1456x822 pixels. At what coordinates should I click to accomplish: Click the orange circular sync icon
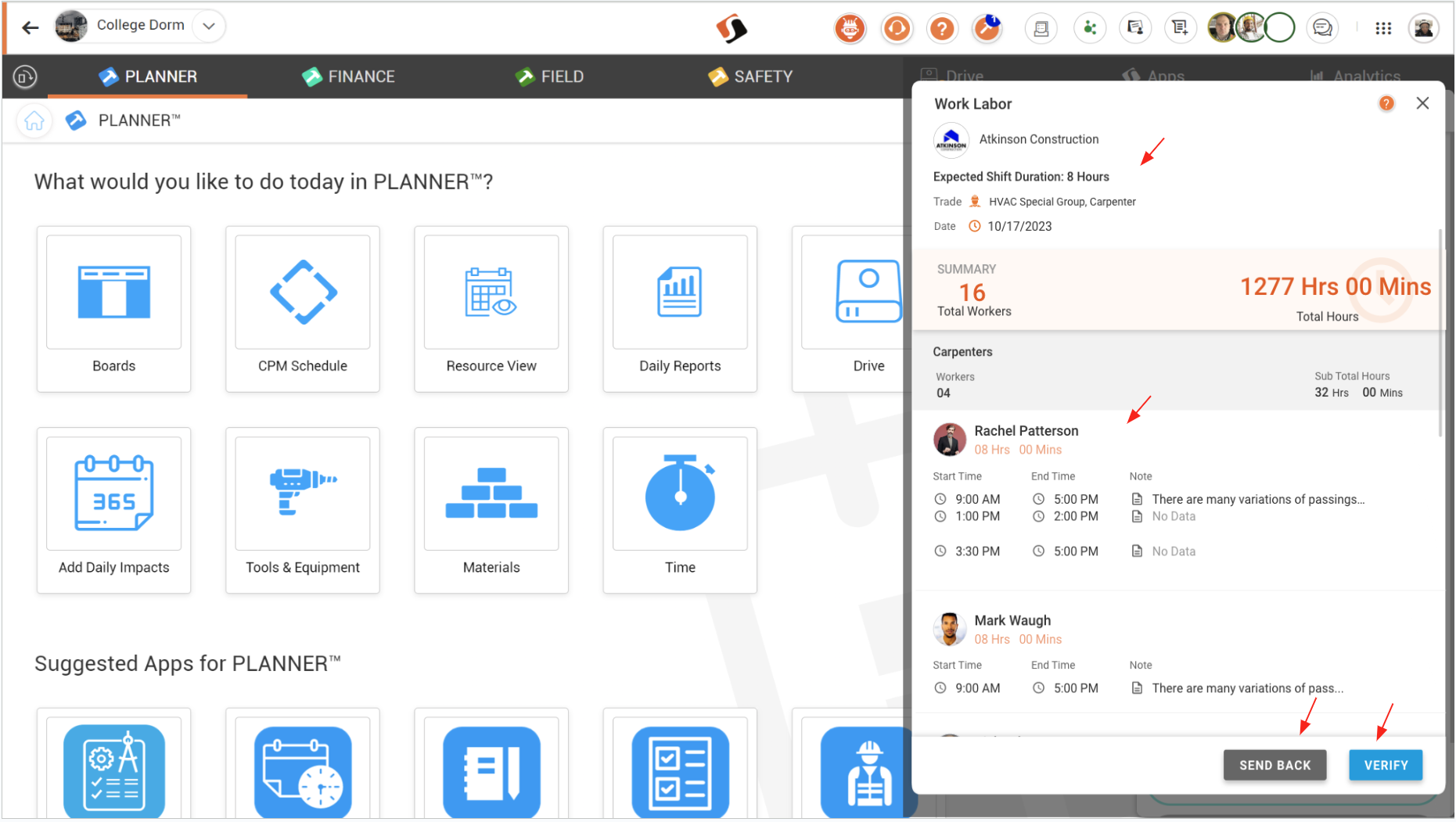coord(897,29)
